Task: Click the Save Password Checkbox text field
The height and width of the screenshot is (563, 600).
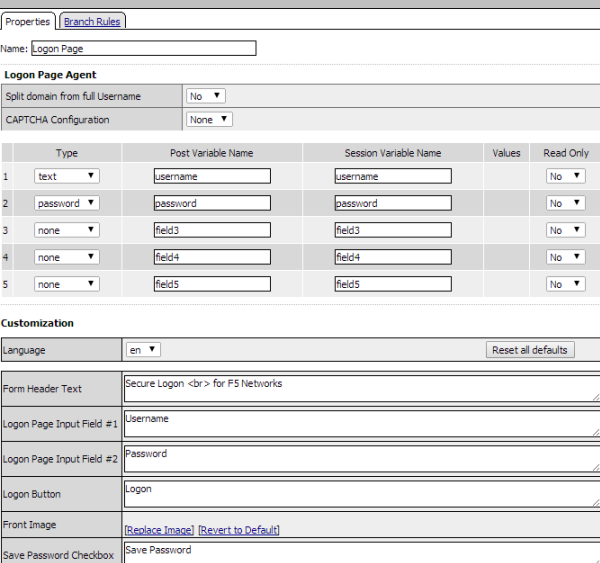Action: (360, 552)
